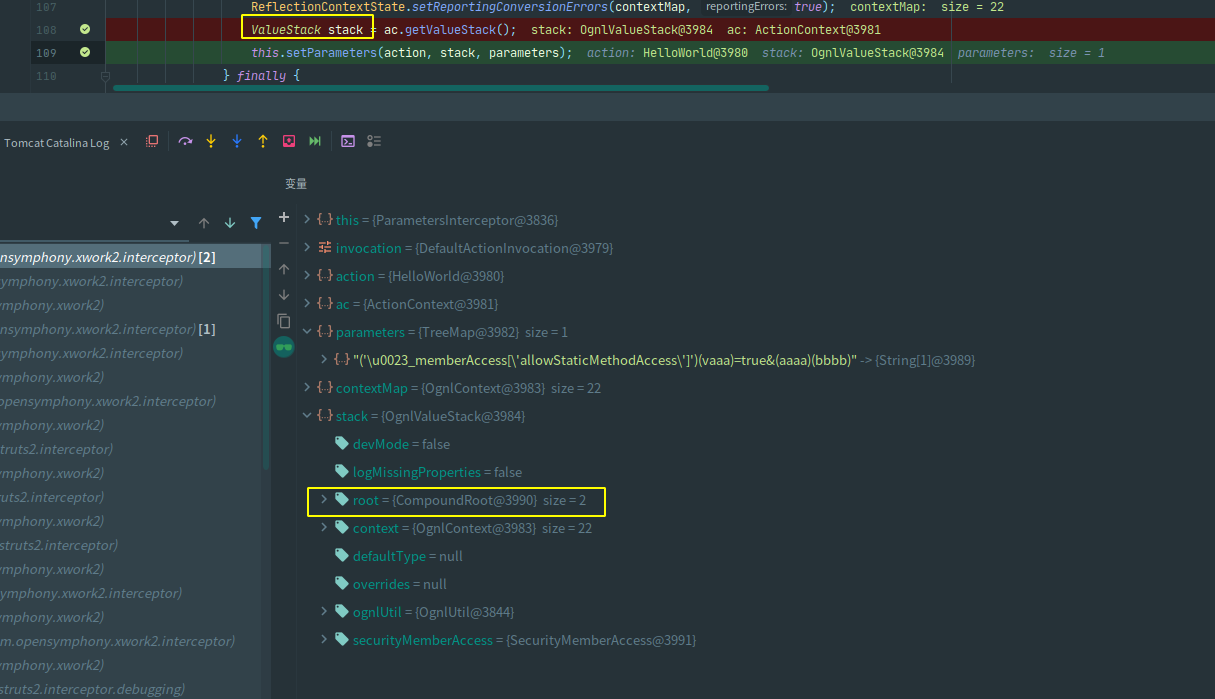Collapse the stack OgnlValueStack node

tap(307, 416)
